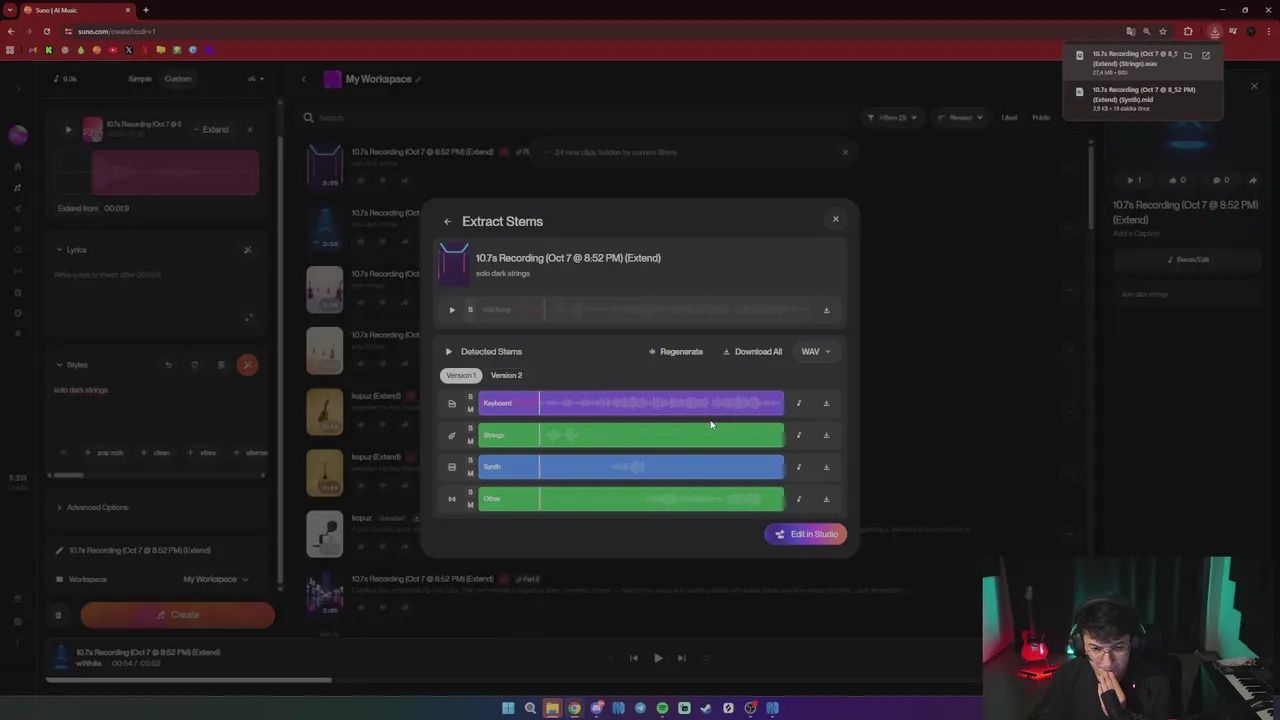Click the song cover thumbnail in dialog
This screenshot has height=720, width=1280.
pos(453,265)
